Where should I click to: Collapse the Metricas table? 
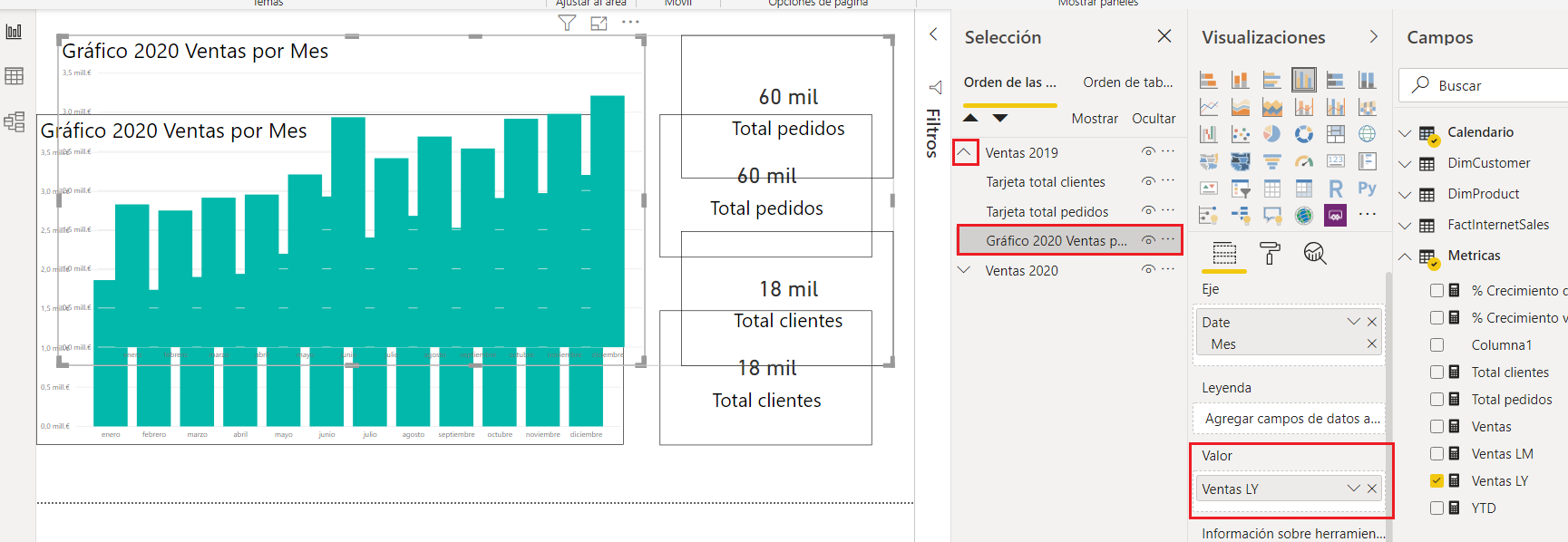pyautogui.click(x=1405, y=256)
